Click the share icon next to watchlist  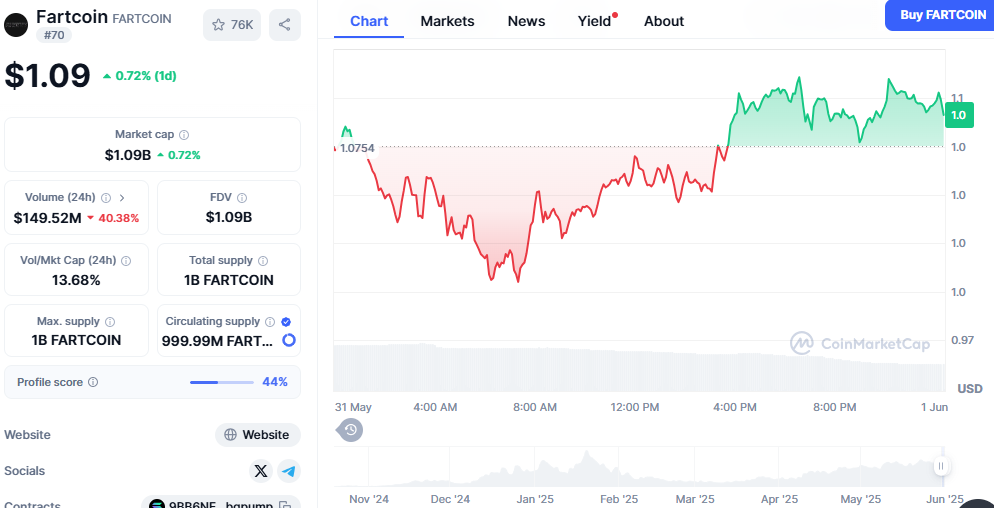[x=285, y=25]
